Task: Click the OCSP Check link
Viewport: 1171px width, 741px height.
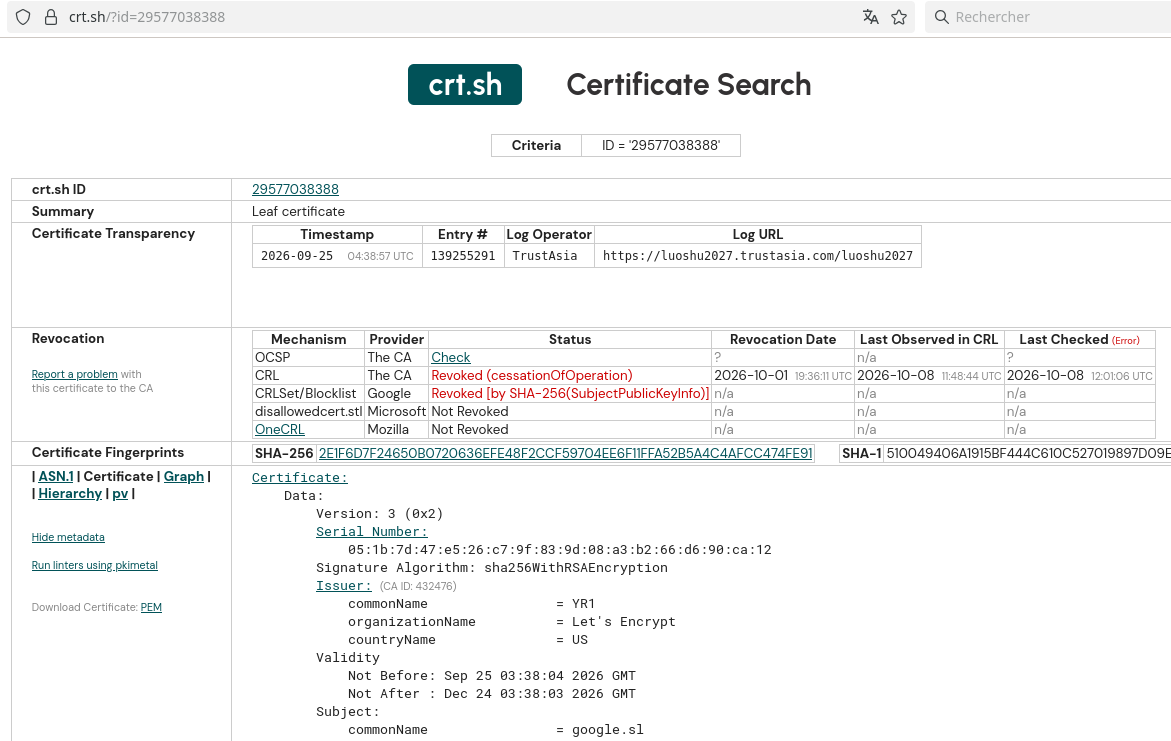Action: point(450,357)
